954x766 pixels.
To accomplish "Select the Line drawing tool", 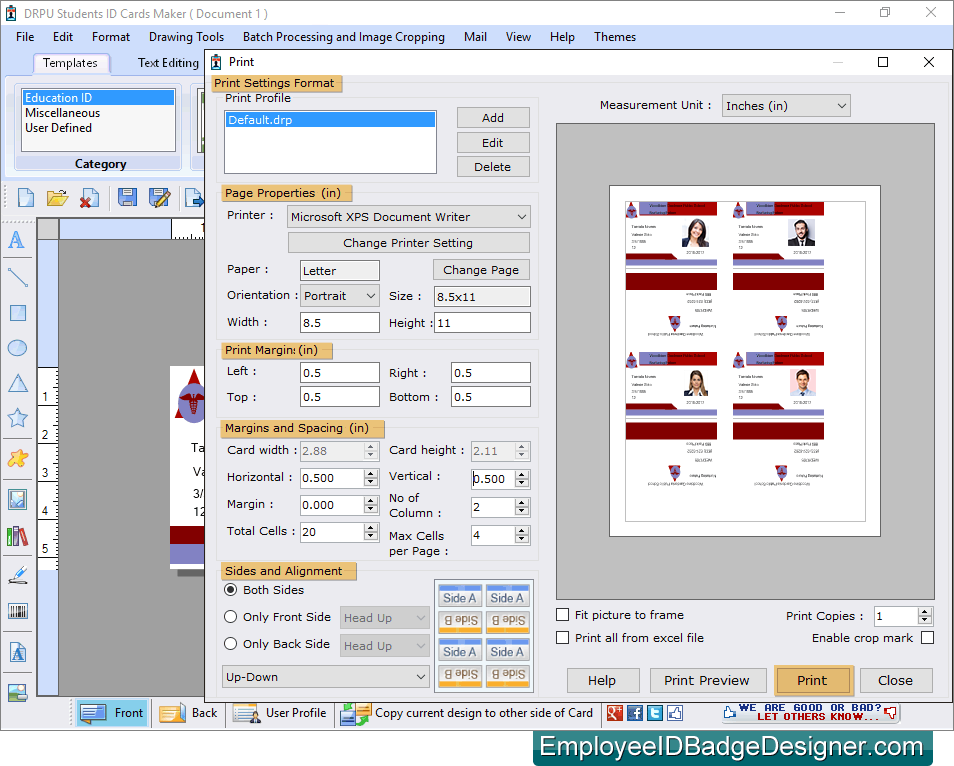I will pos(16,276).
